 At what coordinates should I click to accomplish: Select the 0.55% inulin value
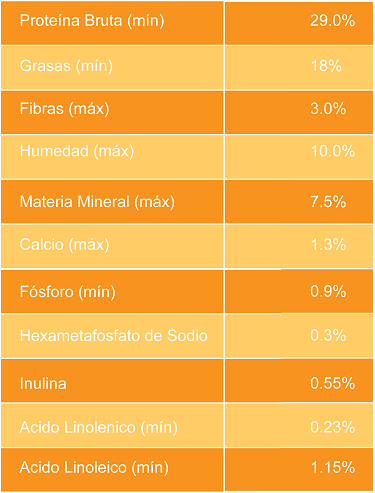[332, 383]
